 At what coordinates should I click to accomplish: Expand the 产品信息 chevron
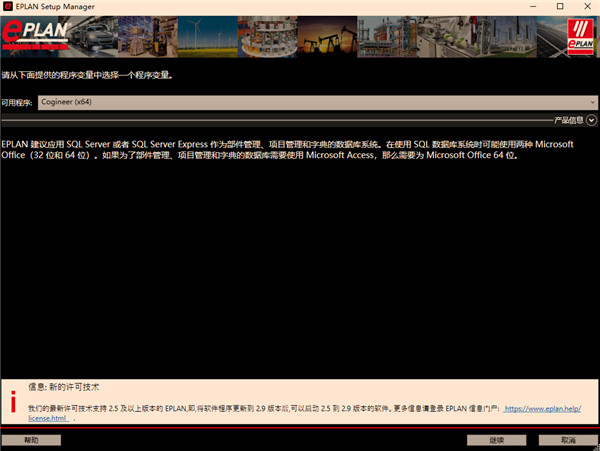tap(592, 120)
